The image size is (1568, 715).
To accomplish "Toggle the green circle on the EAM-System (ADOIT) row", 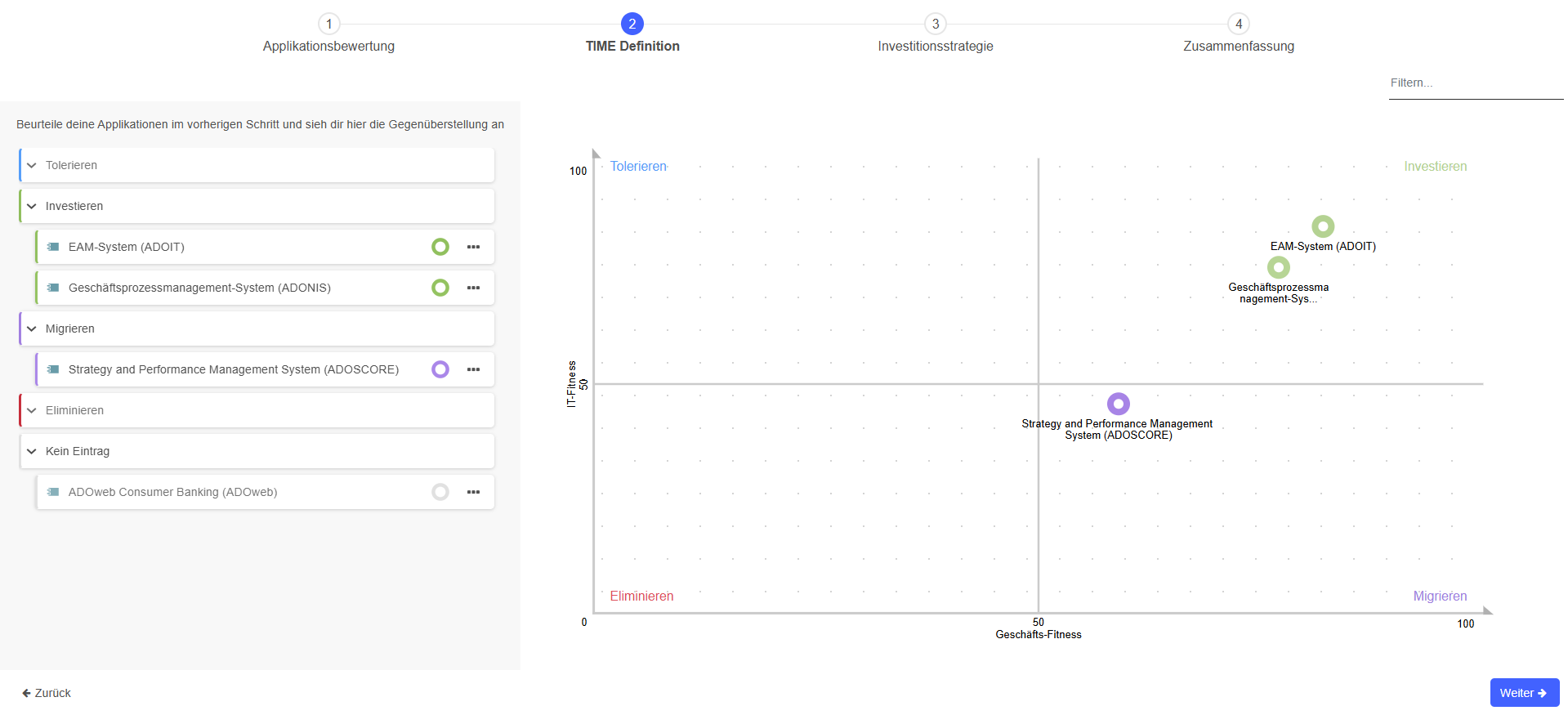I will click(x=440, y=247).
